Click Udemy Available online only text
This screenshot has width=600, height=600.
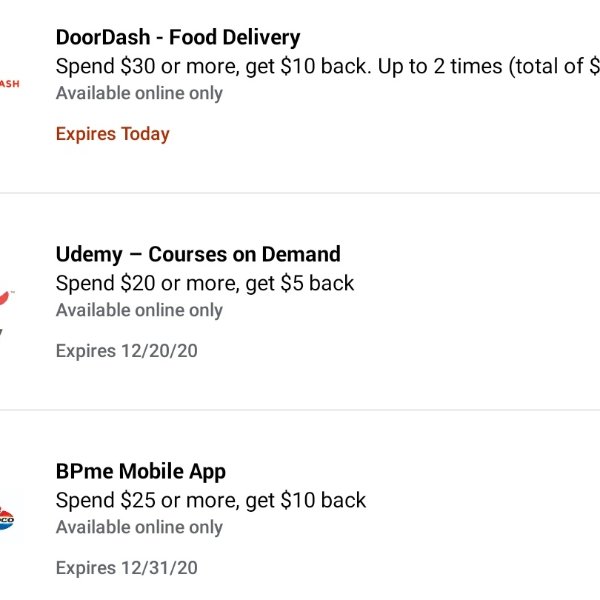click(x=139, y=310)
